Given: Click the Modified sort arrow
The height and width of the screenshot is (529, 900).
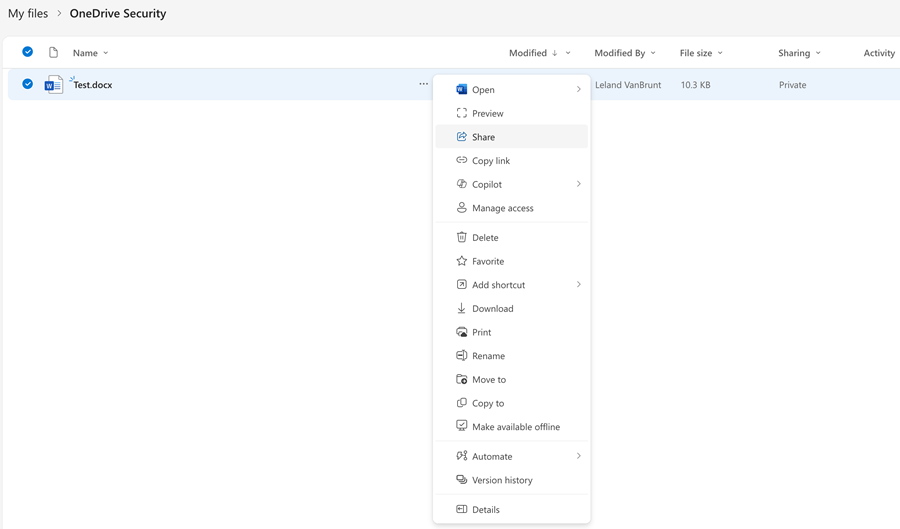Looking at the screenshot, I should click(554, 53).
